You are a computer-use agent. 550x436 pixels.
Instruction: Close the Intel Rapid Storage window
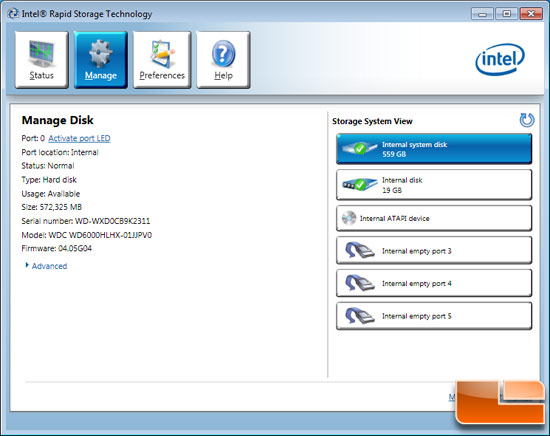pos(531,14)
